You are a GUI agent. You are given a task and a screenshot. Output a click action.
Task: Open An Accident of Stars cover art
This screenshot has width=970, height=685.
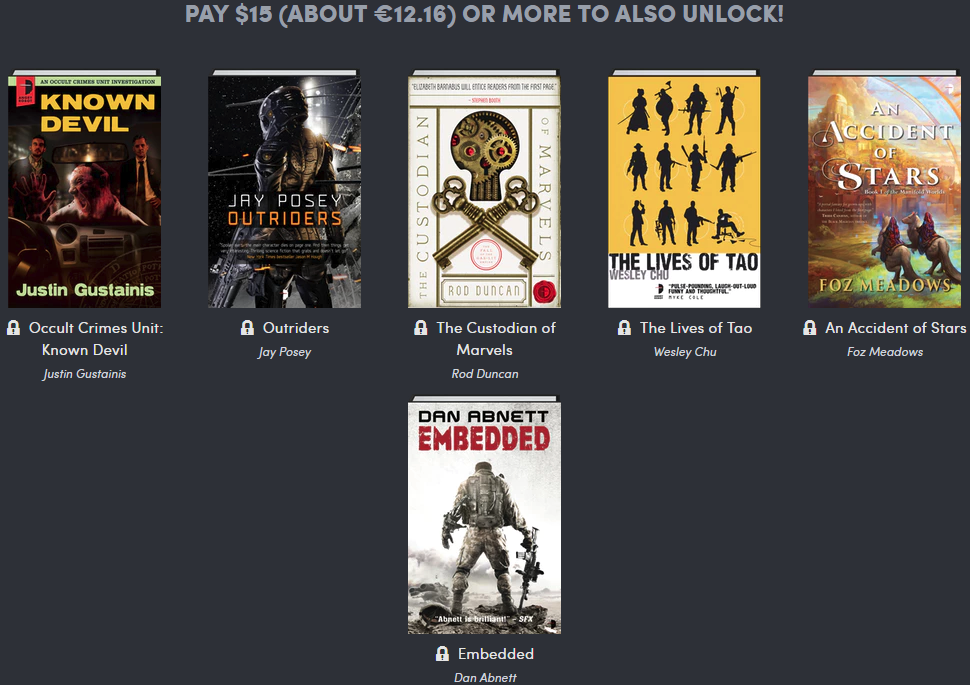885,189
